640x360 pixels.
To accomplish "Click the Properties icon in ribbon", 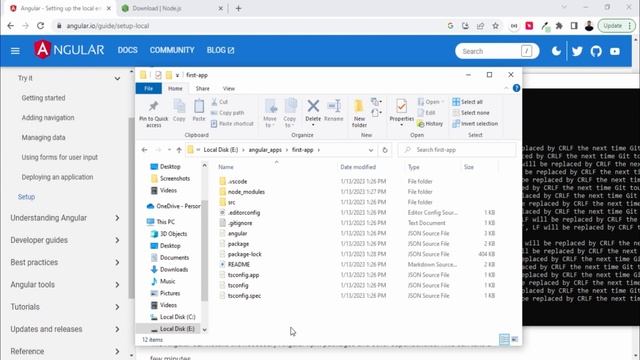I will (x=401, y=106).
